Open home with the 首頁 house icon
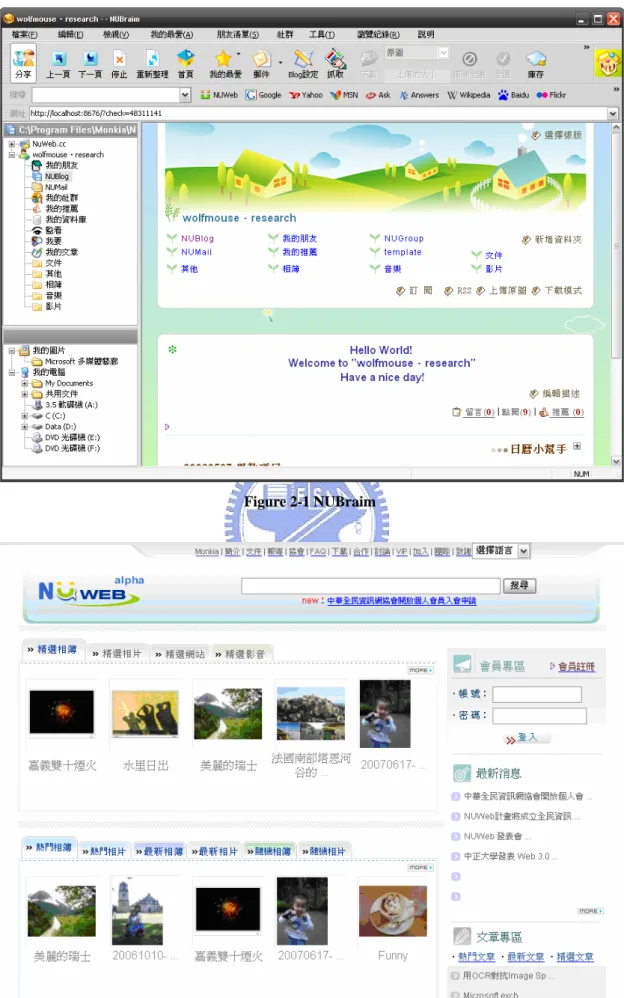 [185, 59]
